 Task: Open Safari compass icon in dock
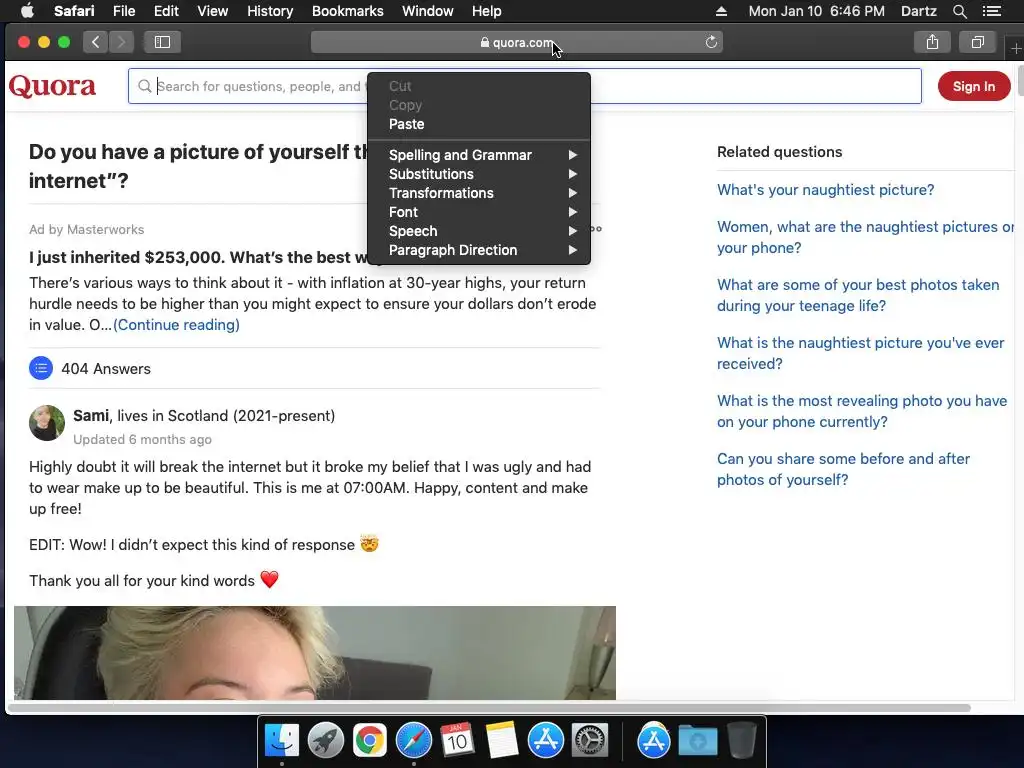tap(413, 741)
